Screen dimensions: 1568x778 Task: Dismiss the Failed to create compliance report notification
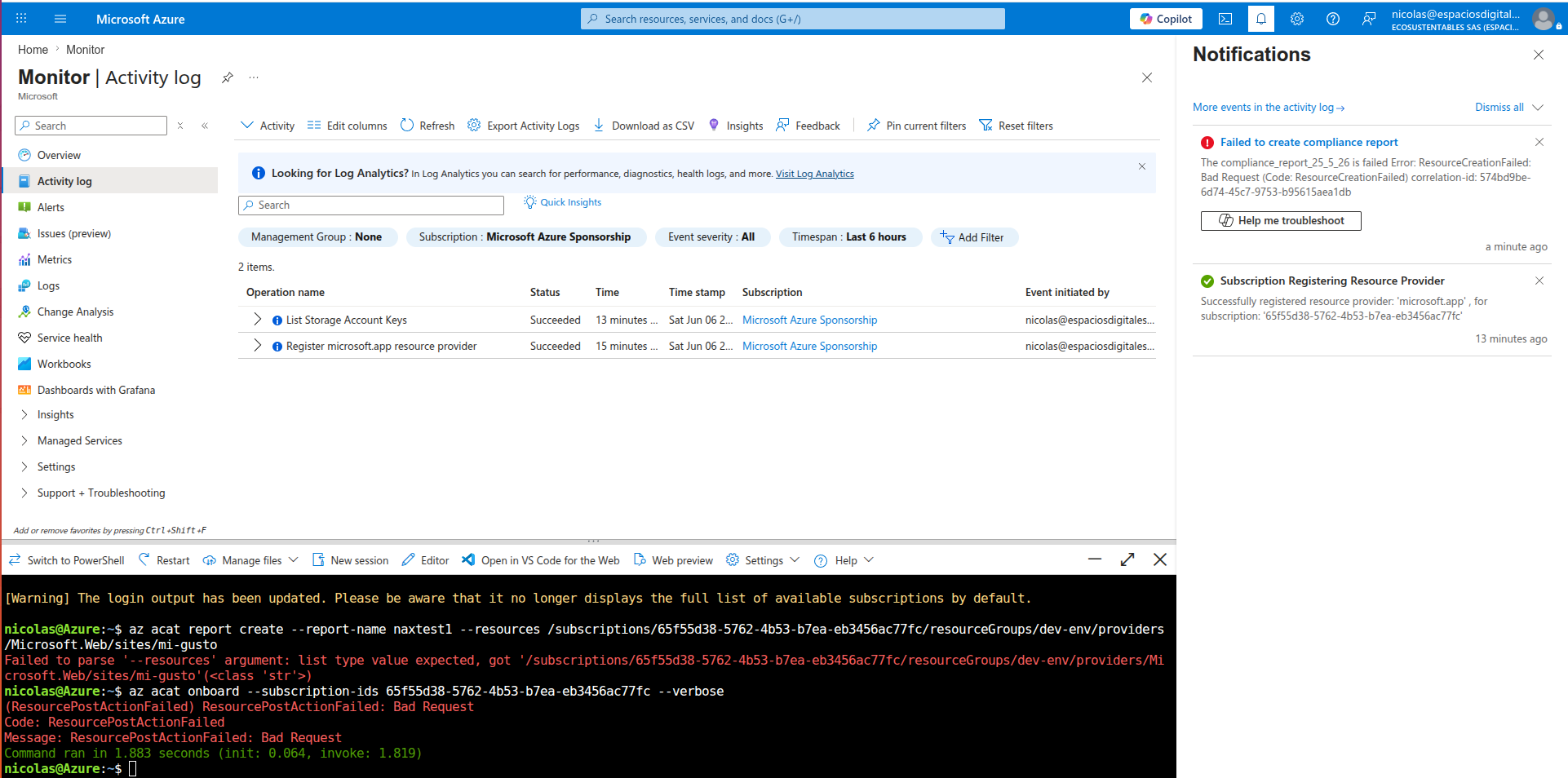click(1539, 142)
